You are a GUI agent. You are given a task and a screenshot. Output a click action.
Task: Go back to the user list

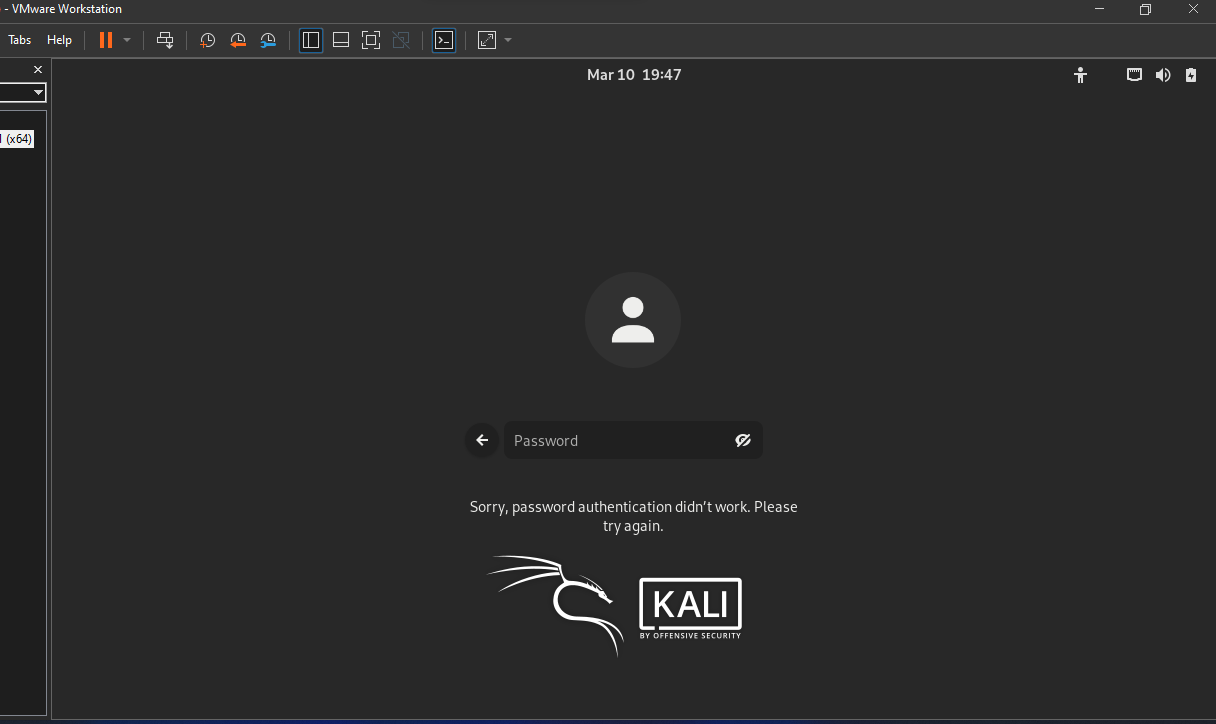[482, 440]
